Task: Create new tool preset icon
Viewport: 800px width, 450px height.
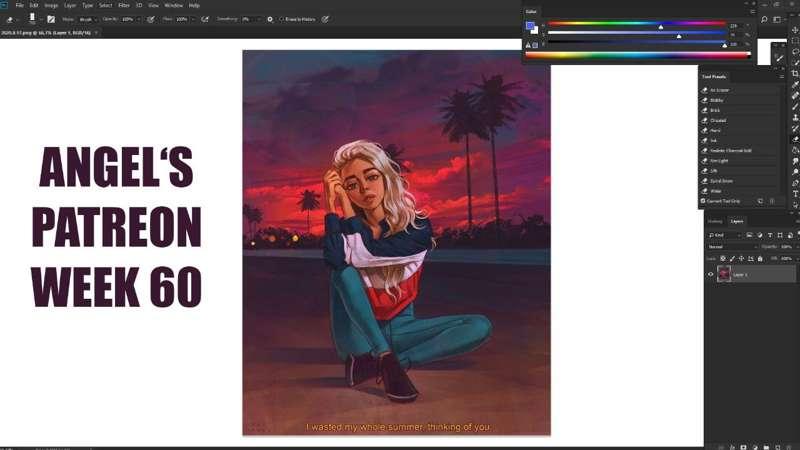Action: pyautogui.click(x=760, y=201)
